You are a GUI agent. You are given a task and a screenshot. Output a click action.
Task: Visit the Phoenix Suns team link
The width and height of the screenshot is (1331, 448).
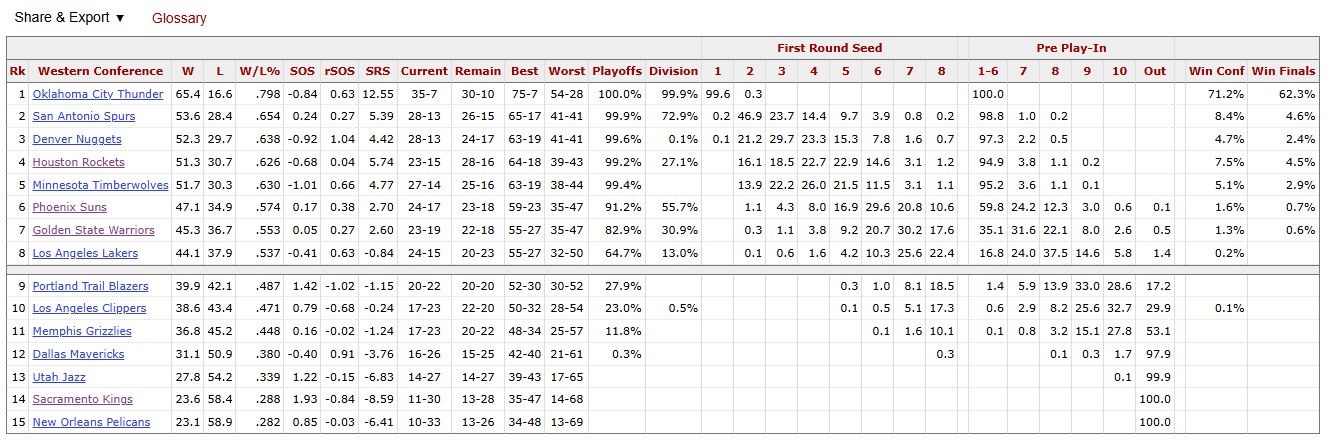[69, 208]
